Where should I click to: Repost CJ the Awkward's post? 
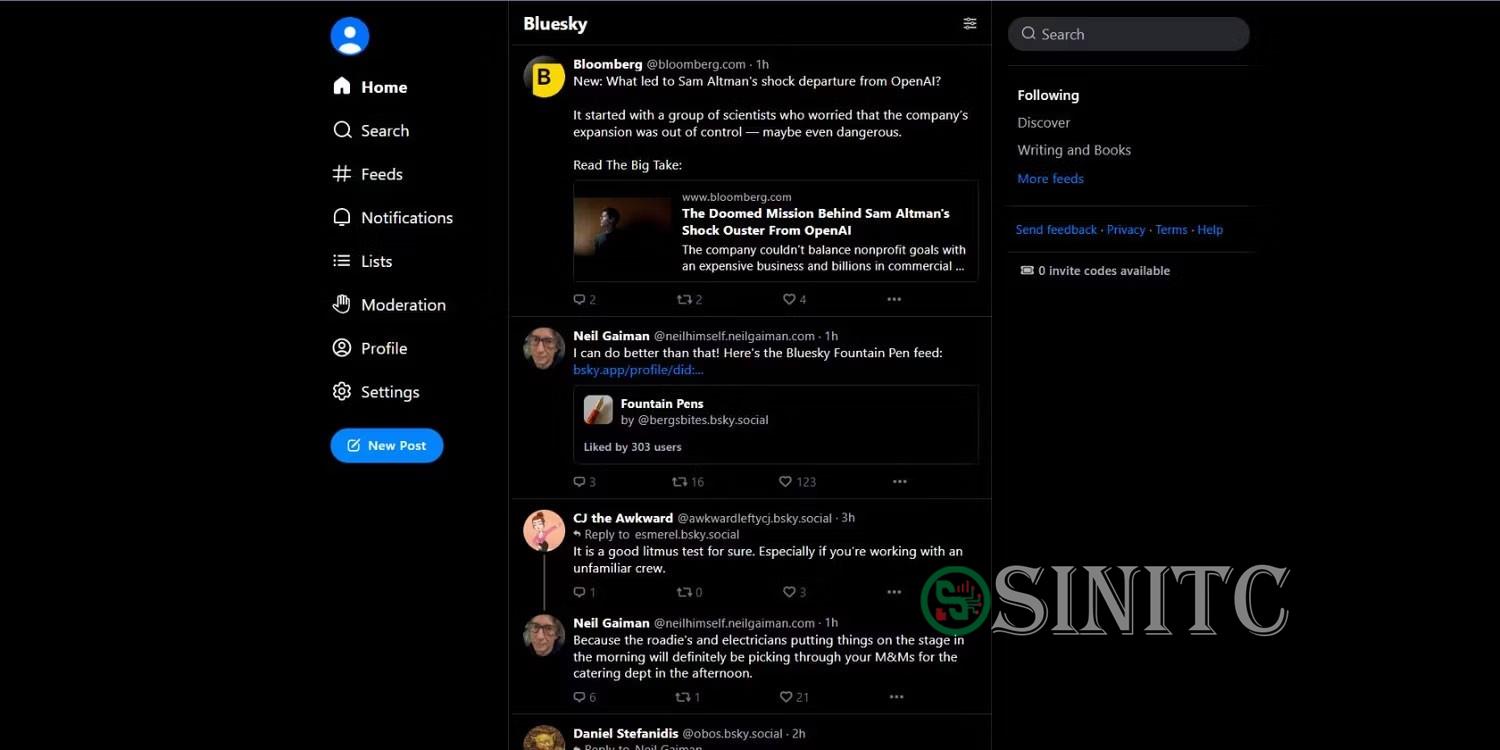pyautogui.click(x=689, y=592)
